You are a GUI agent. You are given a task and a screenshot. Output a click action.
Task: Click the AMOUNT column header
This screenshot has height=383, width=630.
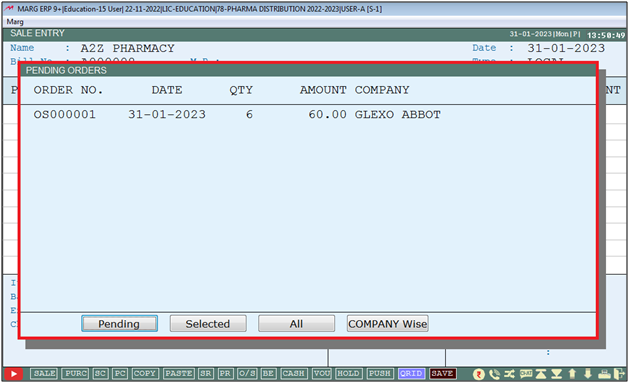(x=323, y=90)
